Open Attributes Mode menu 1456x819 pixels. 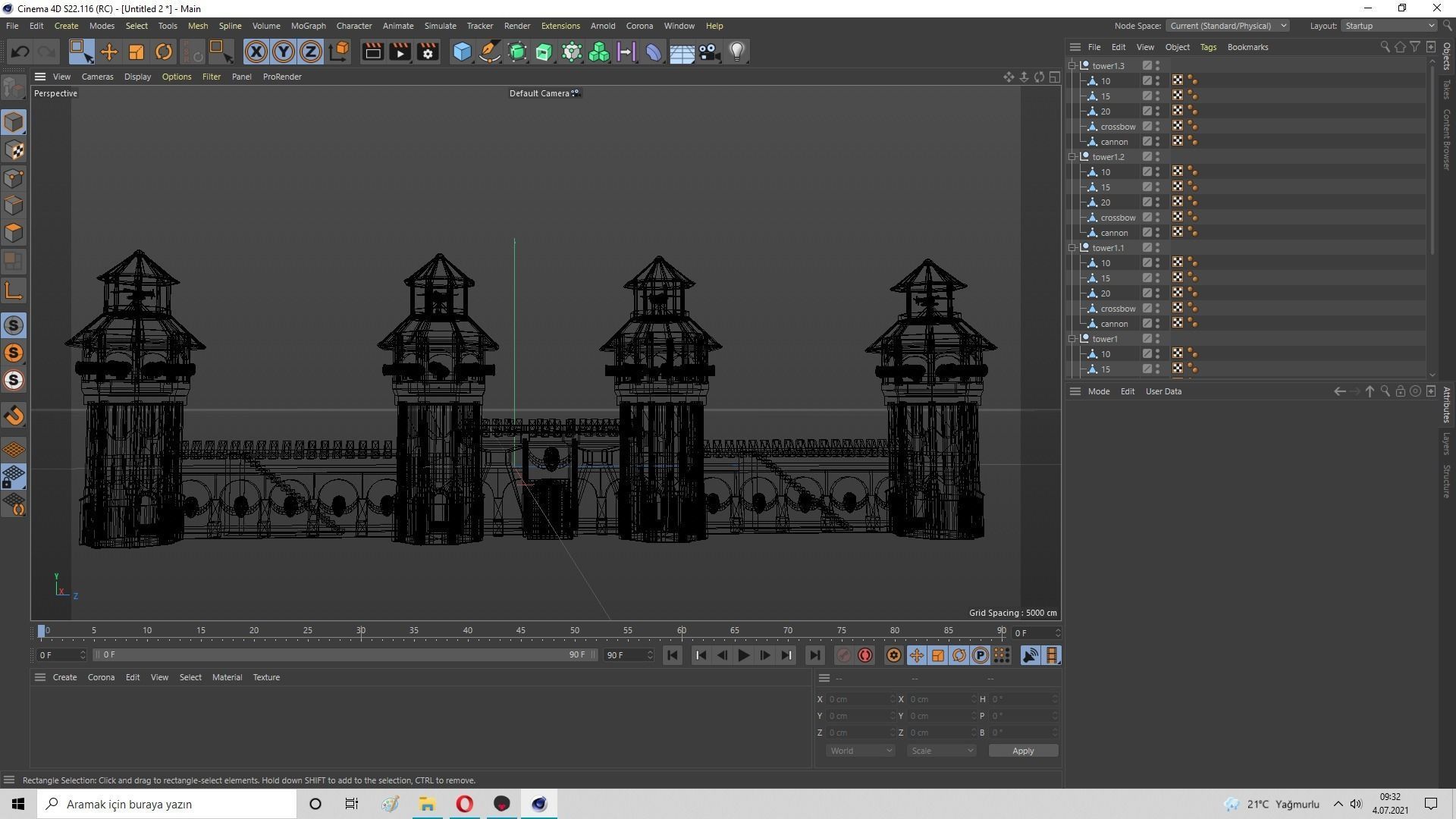point(1098,391)
